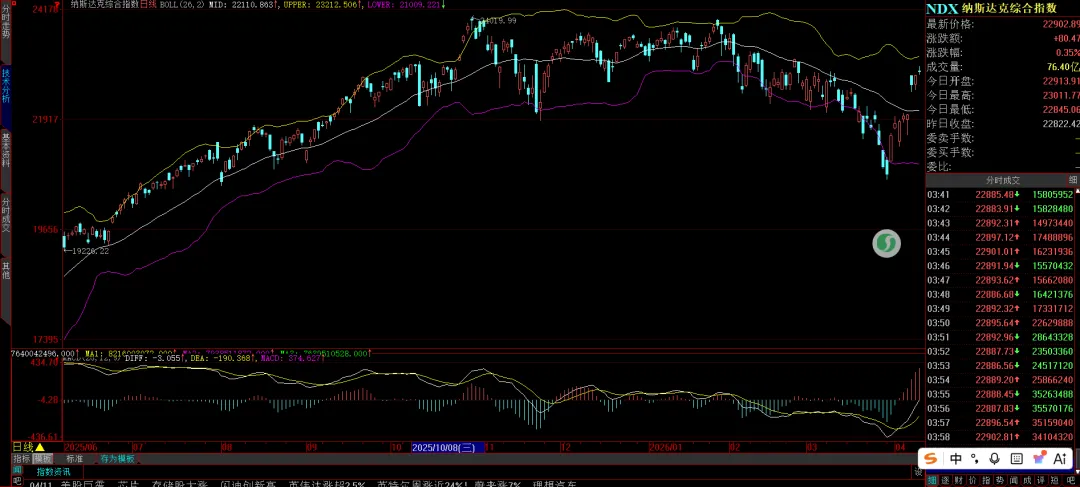The image size is (1080, 487).
Task: Click the 今日最低 value 22845.06
Action: (1061, 110)
